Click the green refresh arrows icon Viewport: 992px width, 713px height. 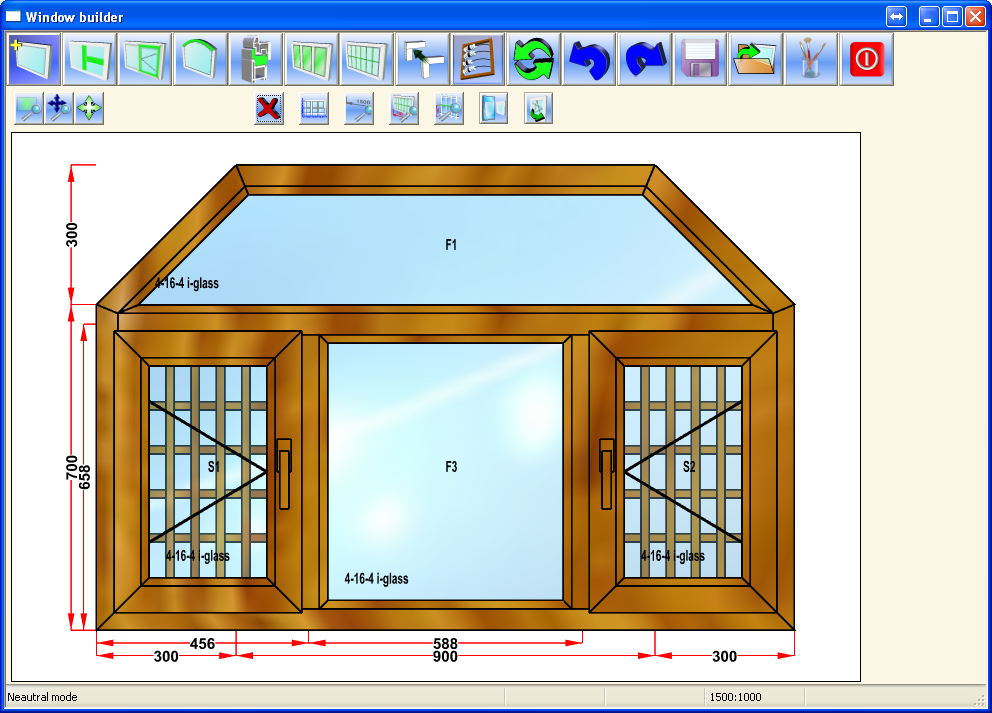click(534, 60)
